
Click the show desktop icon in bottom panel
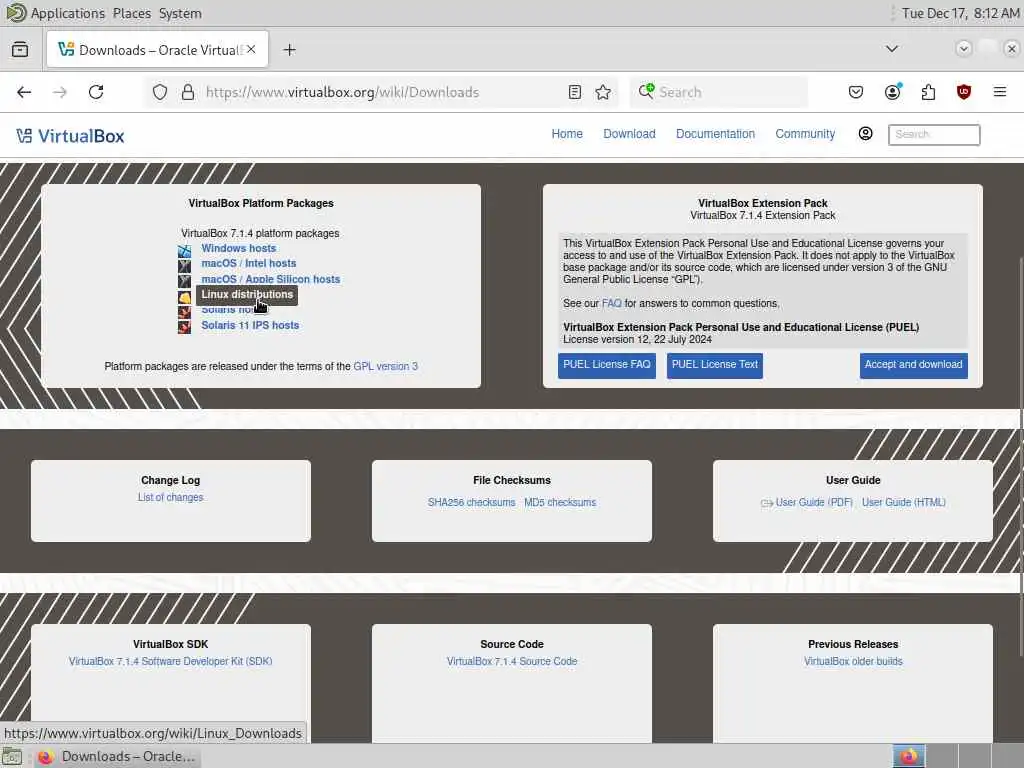click(x=12, y=757)
